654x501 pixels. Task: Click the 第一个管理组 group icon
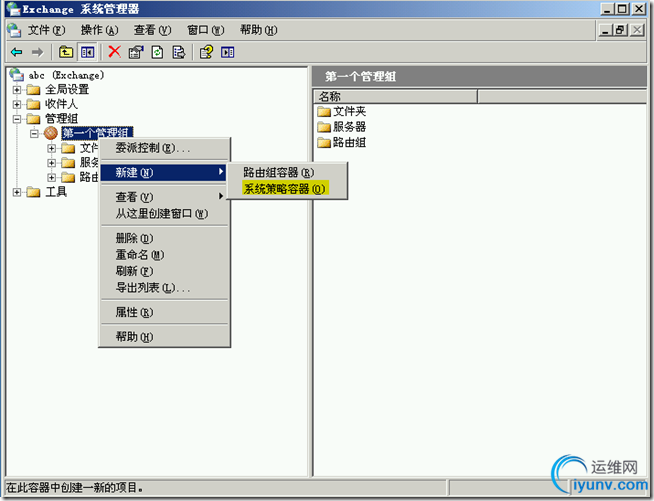tap(51, 133)
